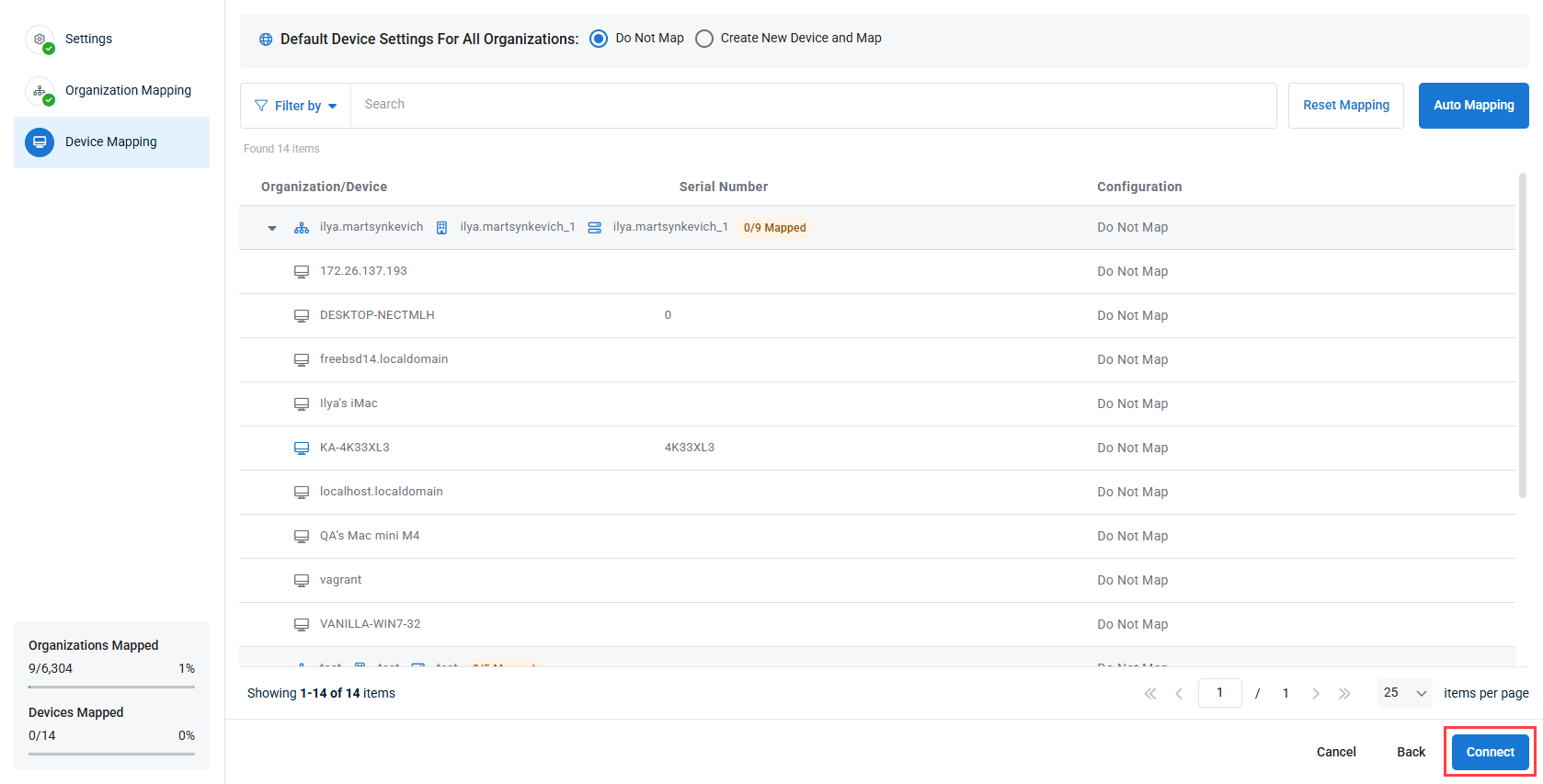The image size is (1543, 784).
Task: Click the Search input field
Action: (x=813, y=105)
